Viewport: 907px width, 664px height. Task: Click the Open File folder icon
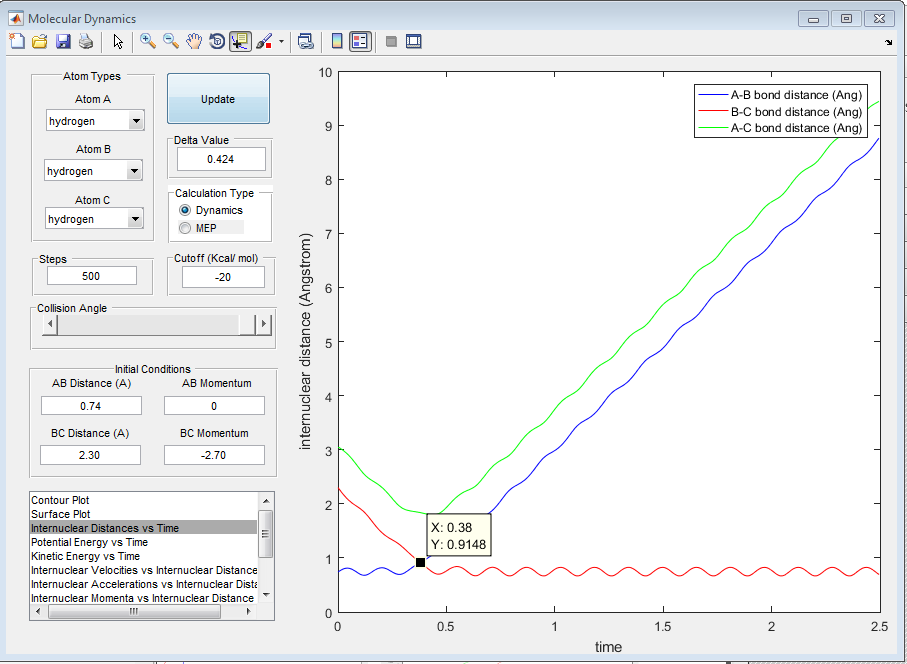coord(40,41)
